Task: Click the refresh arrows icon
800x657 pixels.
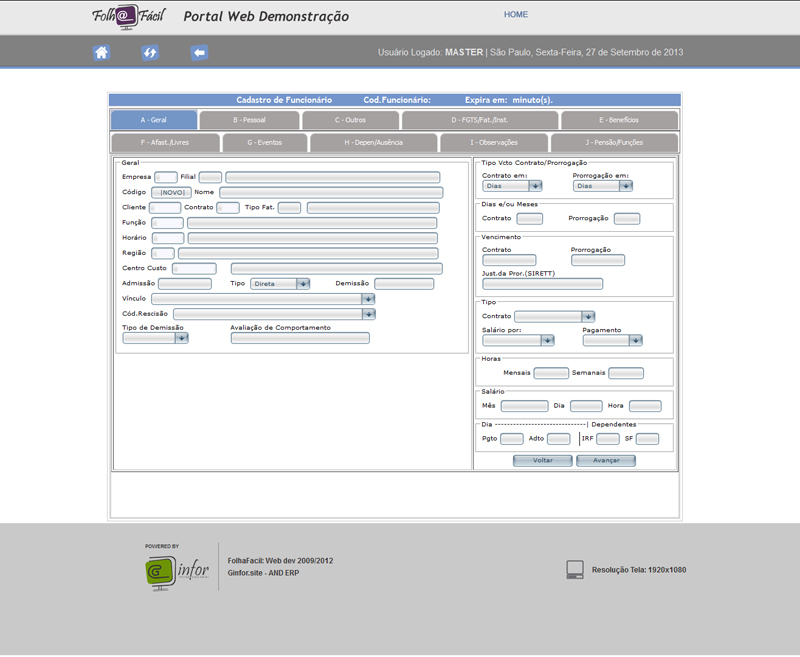Action: click(x=150, y=53)
